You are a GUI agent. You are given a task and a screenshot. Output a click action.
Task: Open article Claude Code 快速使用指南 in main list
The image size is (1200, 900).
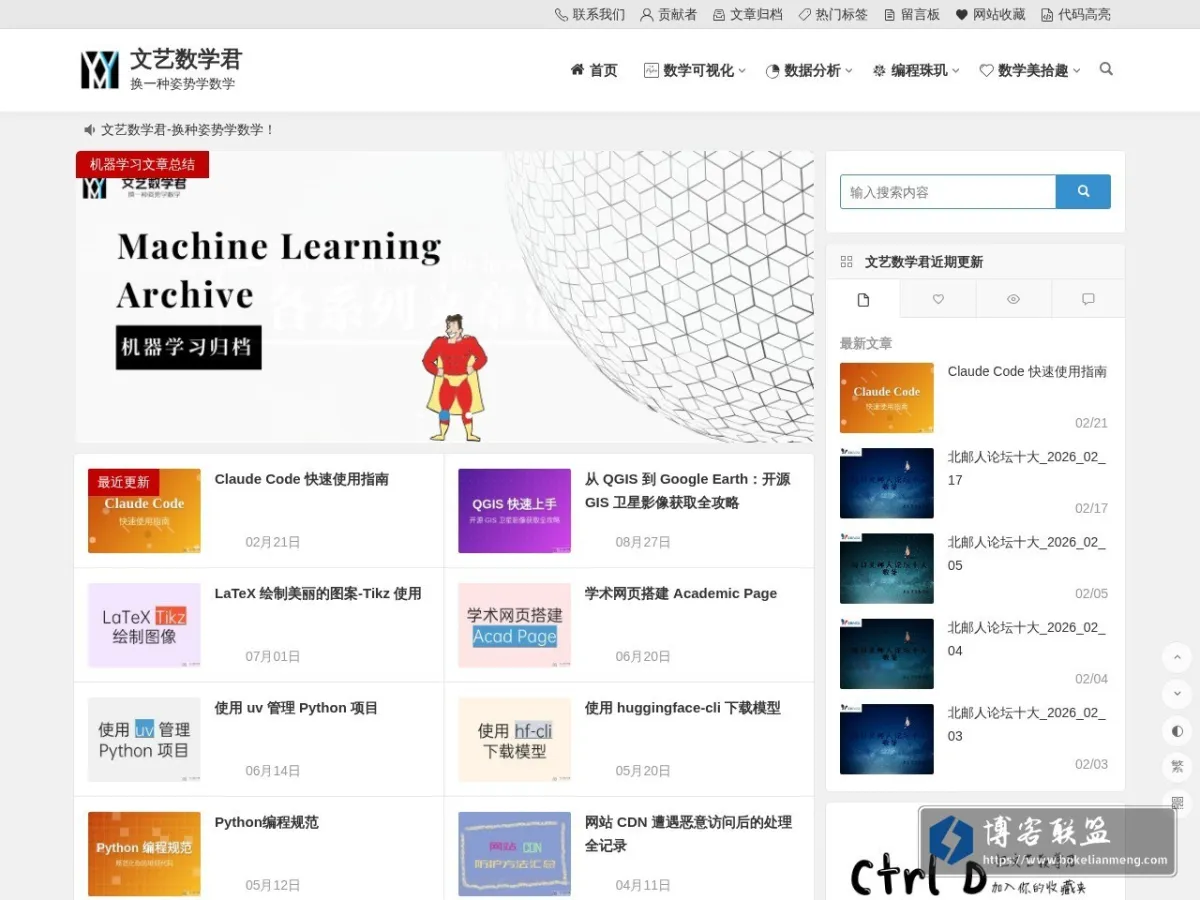(x=301, y=479)
